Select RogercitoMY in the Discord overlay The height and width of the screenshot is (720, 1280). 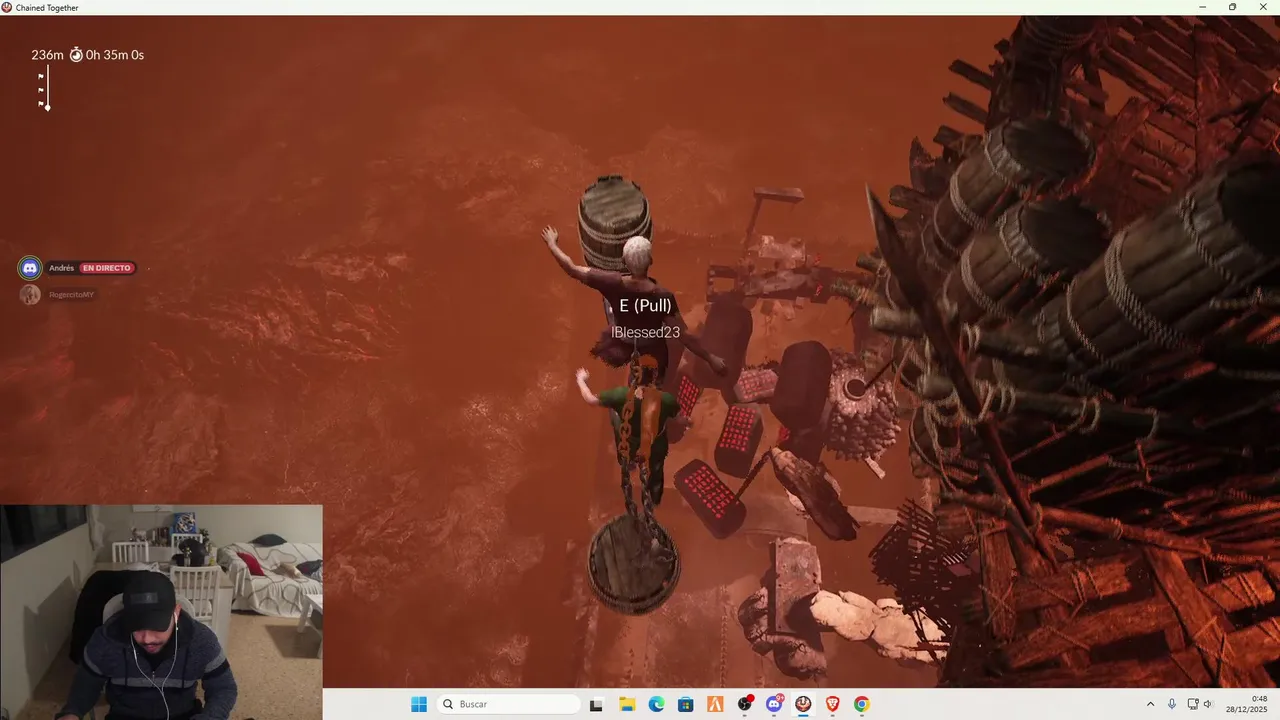coord(72,295)
